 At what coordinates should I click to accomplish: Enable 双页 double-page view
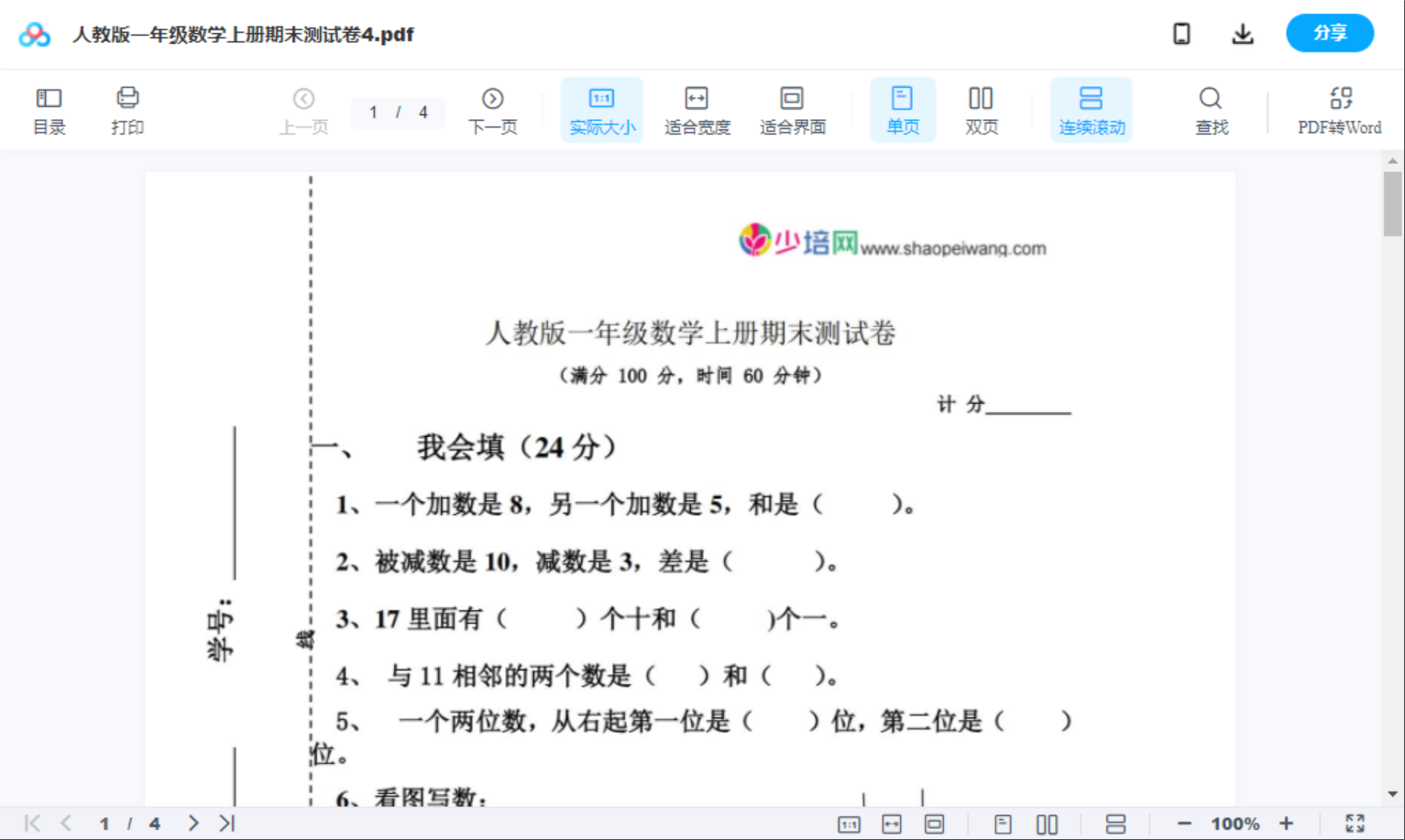(981, 109)
